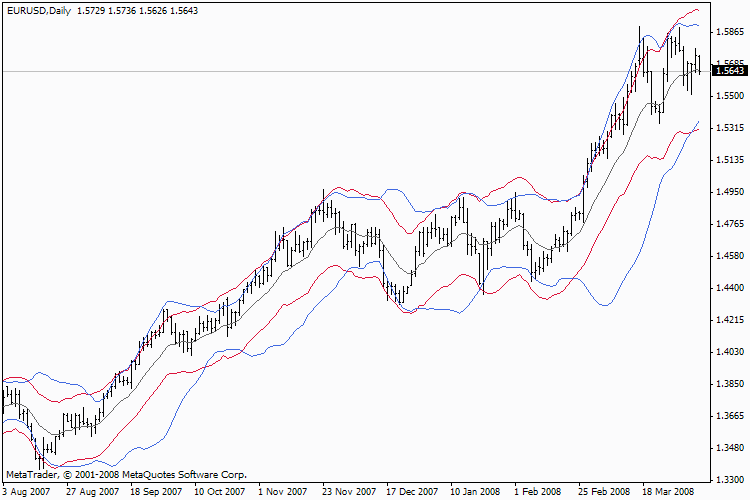The width and height of the screenshot is (750, 500).
Task: Click the 1.3300 price level label
Action: [x=730, y=479]
